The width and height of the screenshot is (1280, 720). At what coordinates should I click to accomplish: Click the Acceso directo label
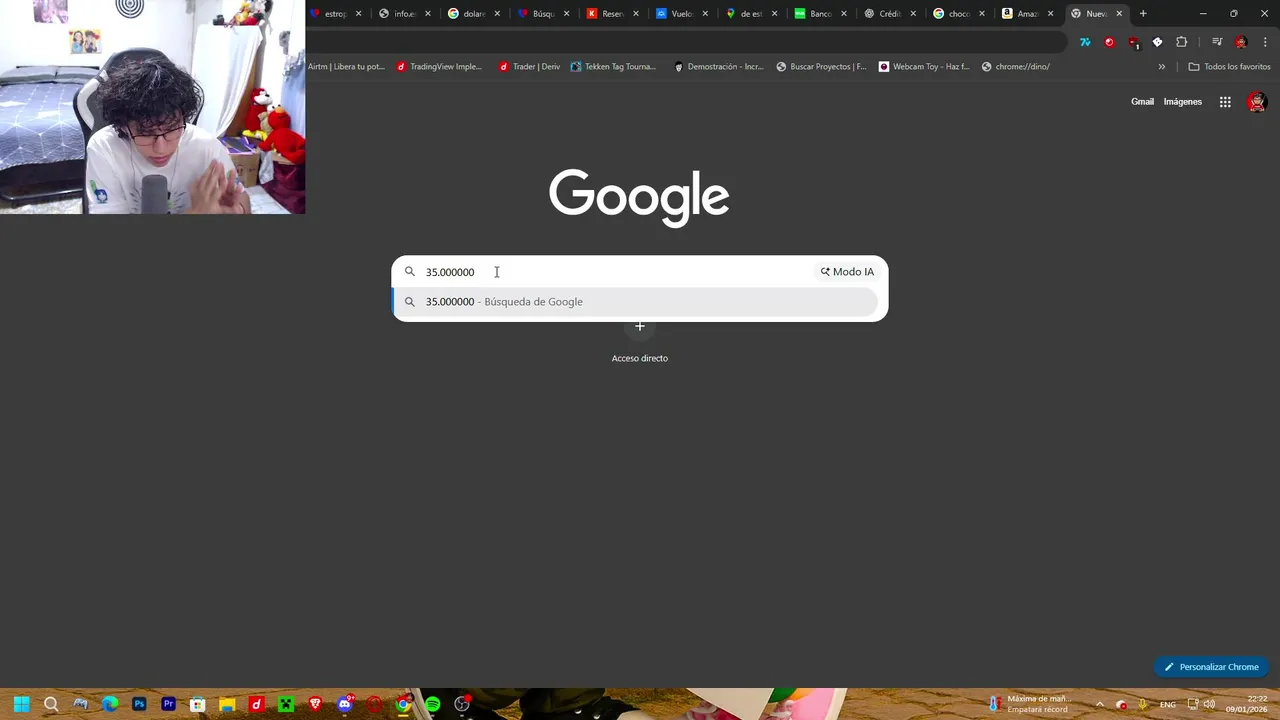[640, 358]
